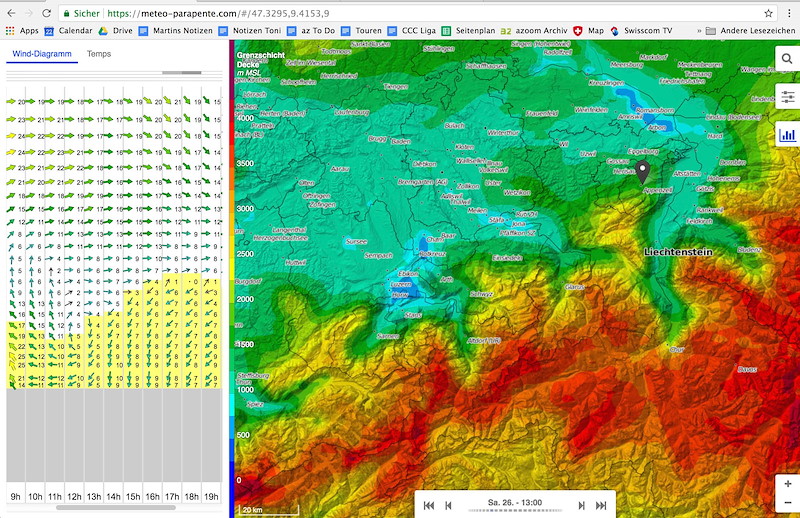Open the layer settings sliders icon
800x518 pixels.
click(x=787, y=96)
